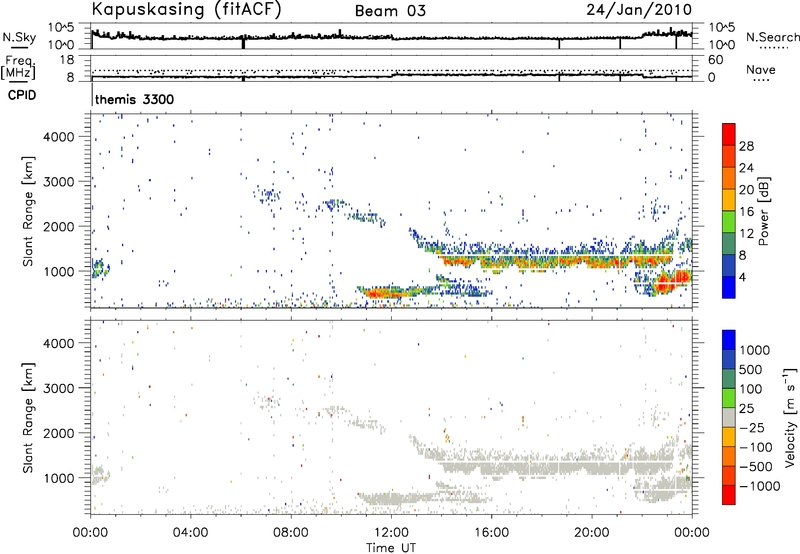This screenshot has width=800, height=554.
Task: Click the "3000" tick of the power panel
Action: click(59, 182)
